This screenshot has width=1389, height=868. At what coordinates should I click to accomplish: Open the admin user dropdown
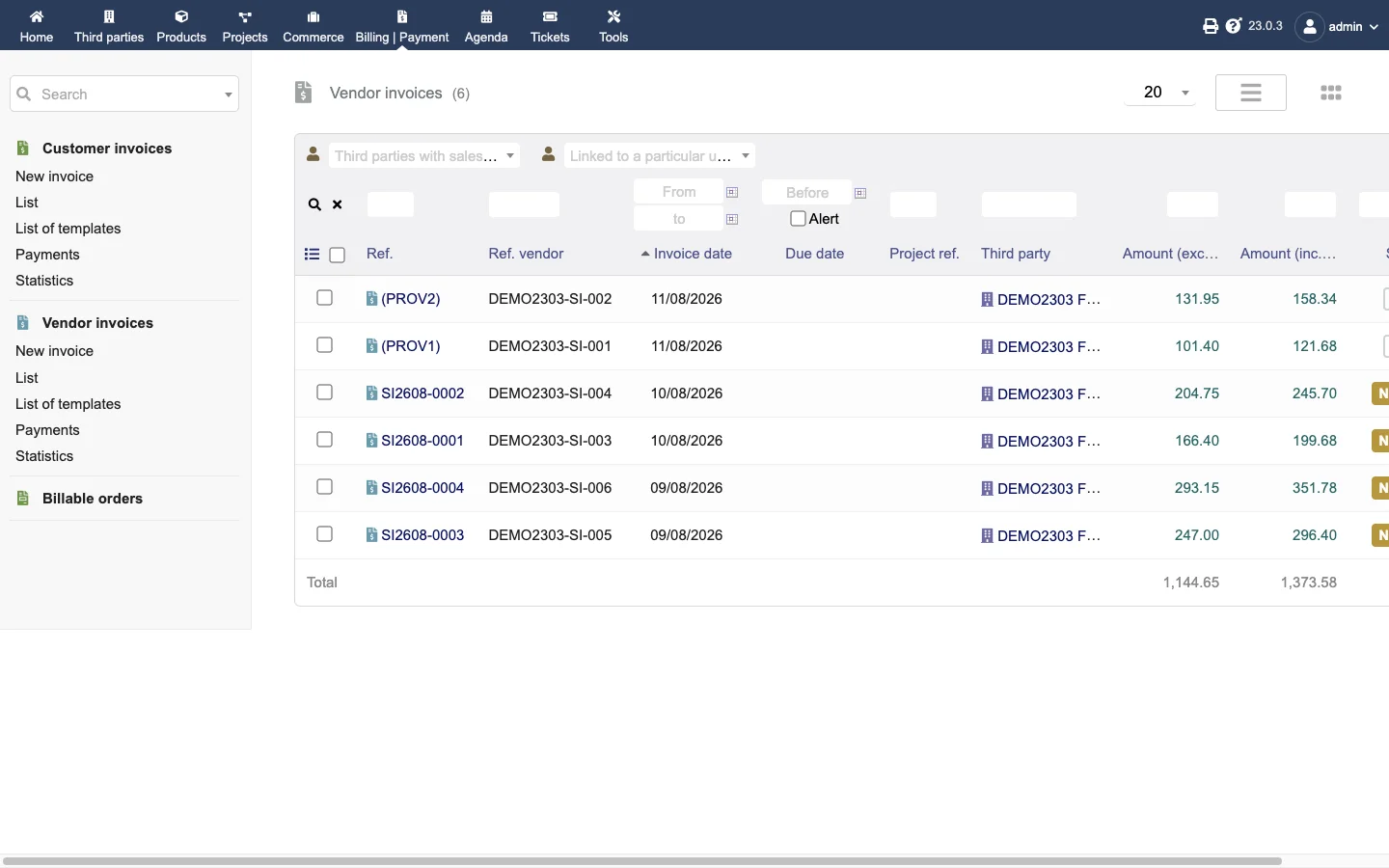point(1339,26)
